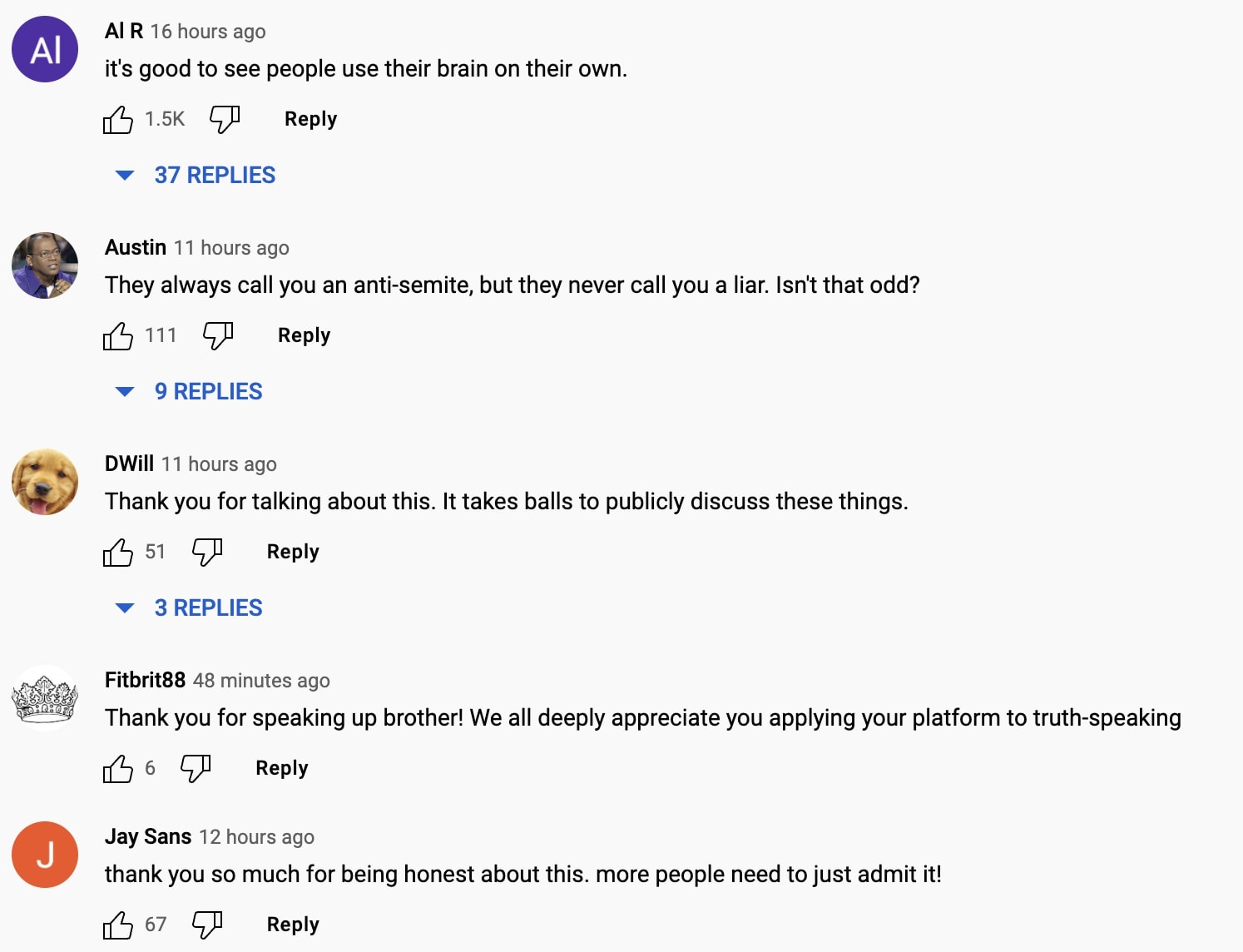Like Fitbrit88's comment
Image resolution: width=1243 pixels, height=952 pixels.
click(118, 769)
